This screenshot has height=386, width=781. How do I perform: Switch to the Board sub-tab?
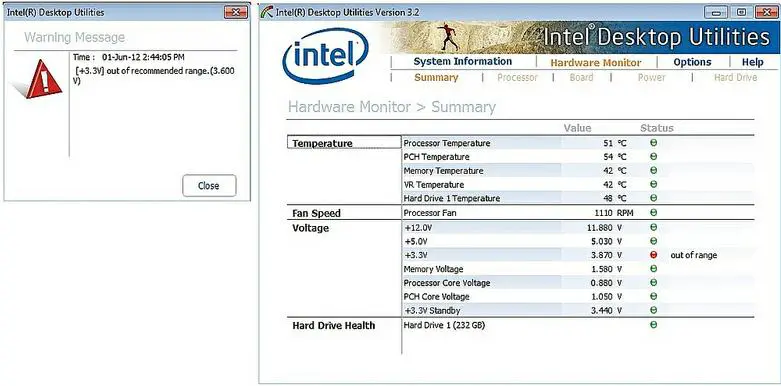tap(581, 78)
